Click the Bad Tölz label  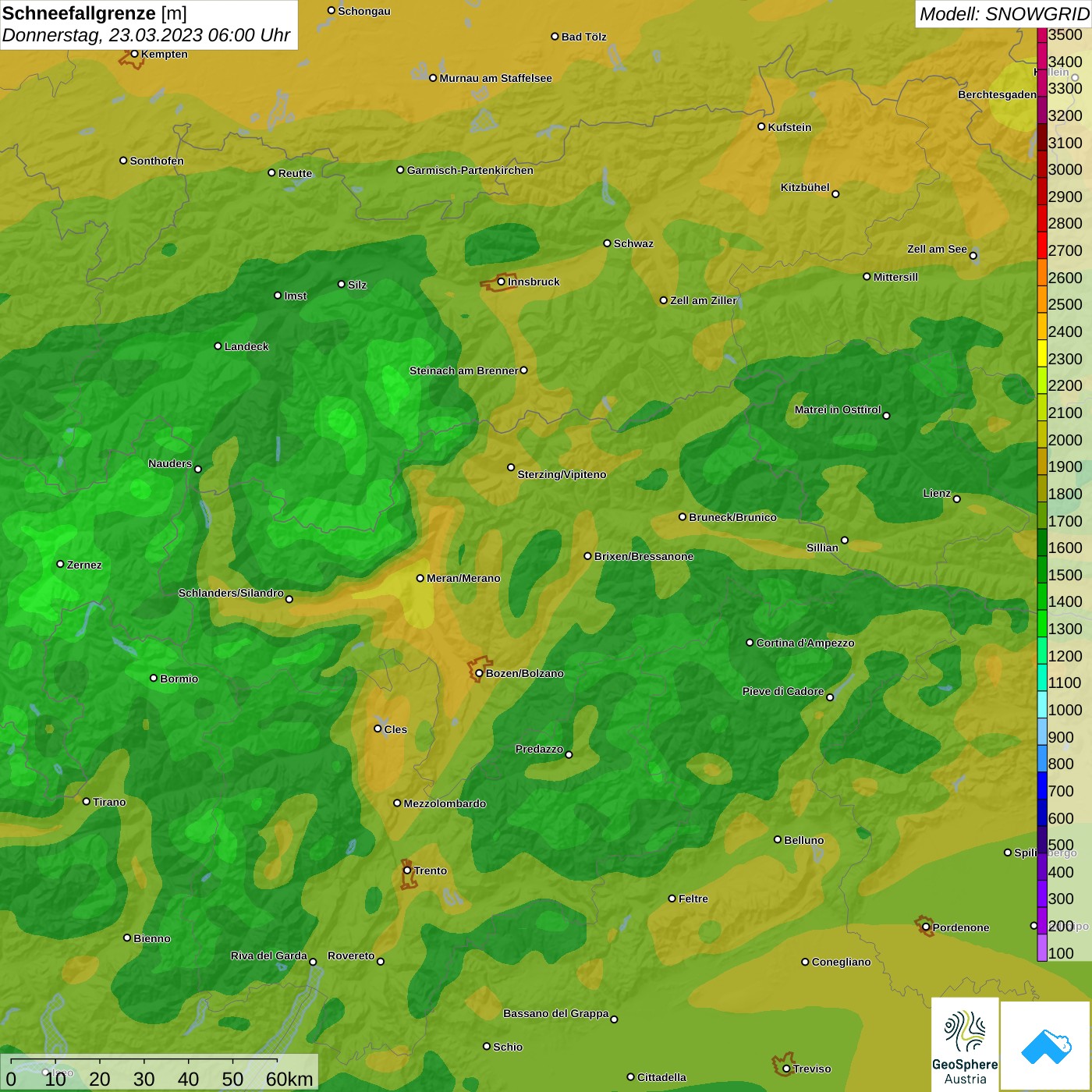click(584, 37)
